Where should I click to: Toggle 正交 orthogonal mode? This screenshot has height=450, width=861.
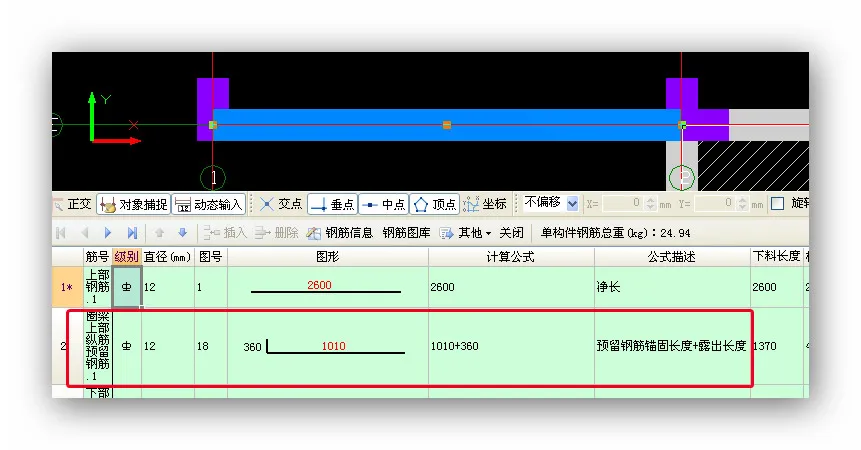74,204
